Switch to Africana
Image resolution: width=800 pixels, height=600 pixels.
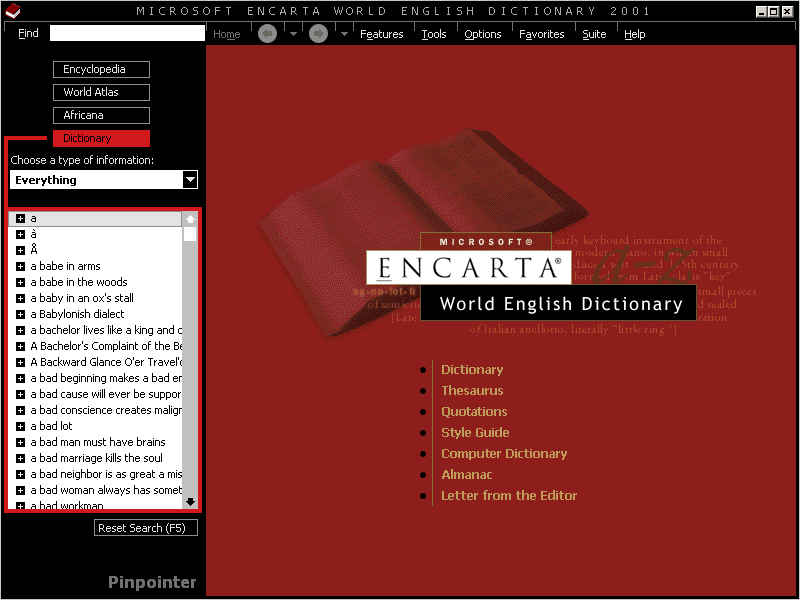click(x=101, y=115)
